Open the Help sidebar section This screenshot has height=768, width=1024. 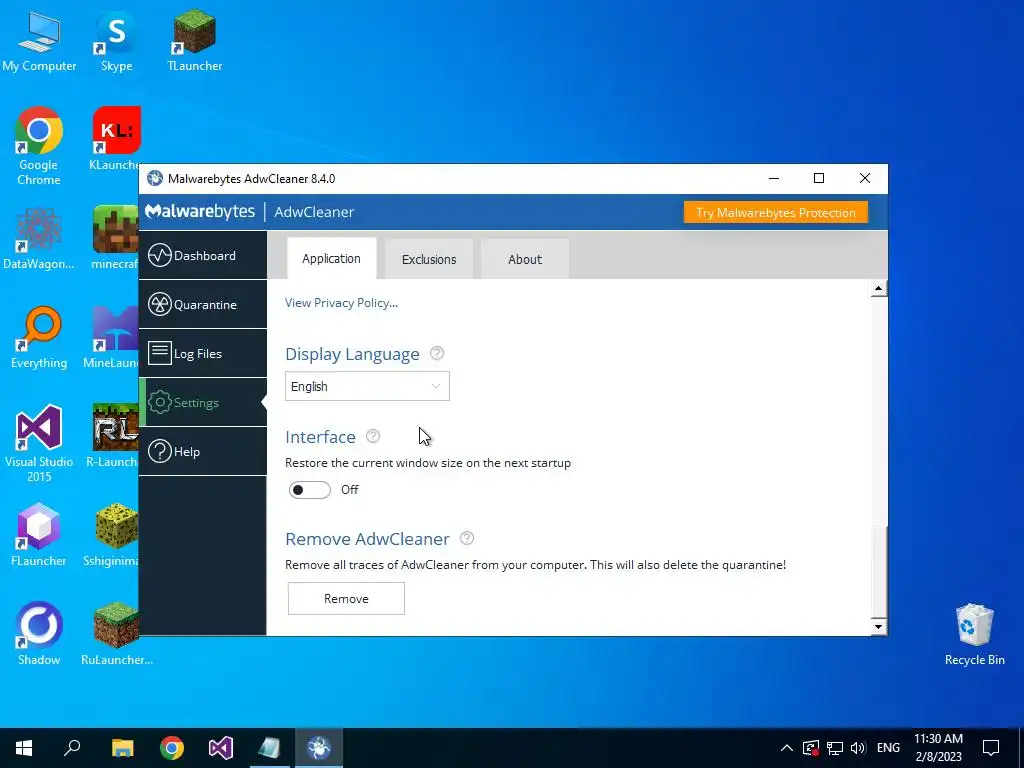pos(202,451)
